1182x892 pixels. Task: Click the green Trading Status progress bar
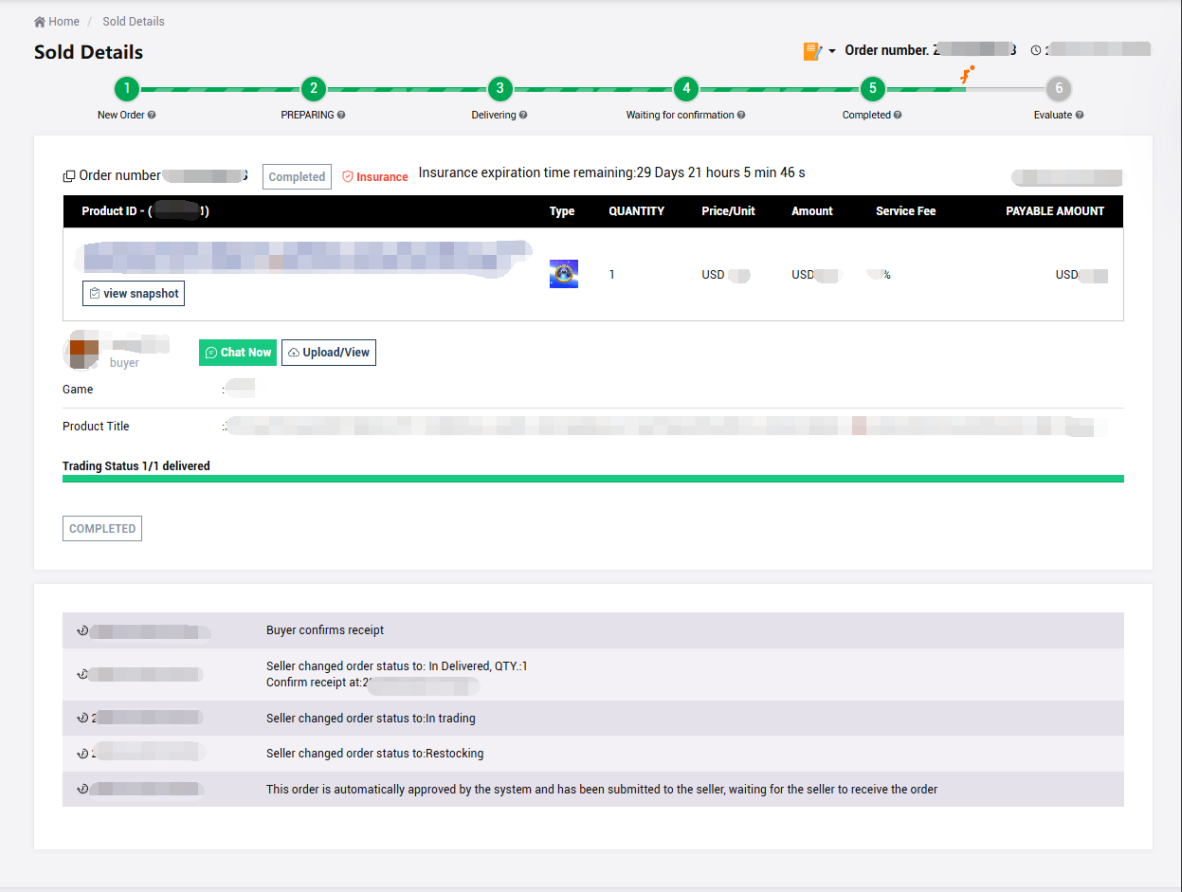coord(592,479)
